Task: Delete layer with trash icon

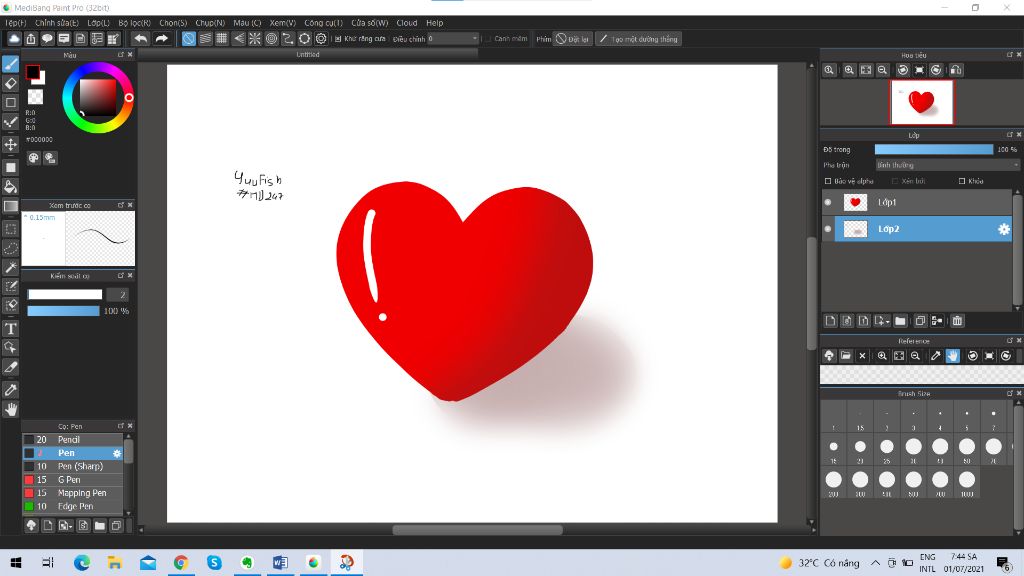Action: [x=957, y=321]
